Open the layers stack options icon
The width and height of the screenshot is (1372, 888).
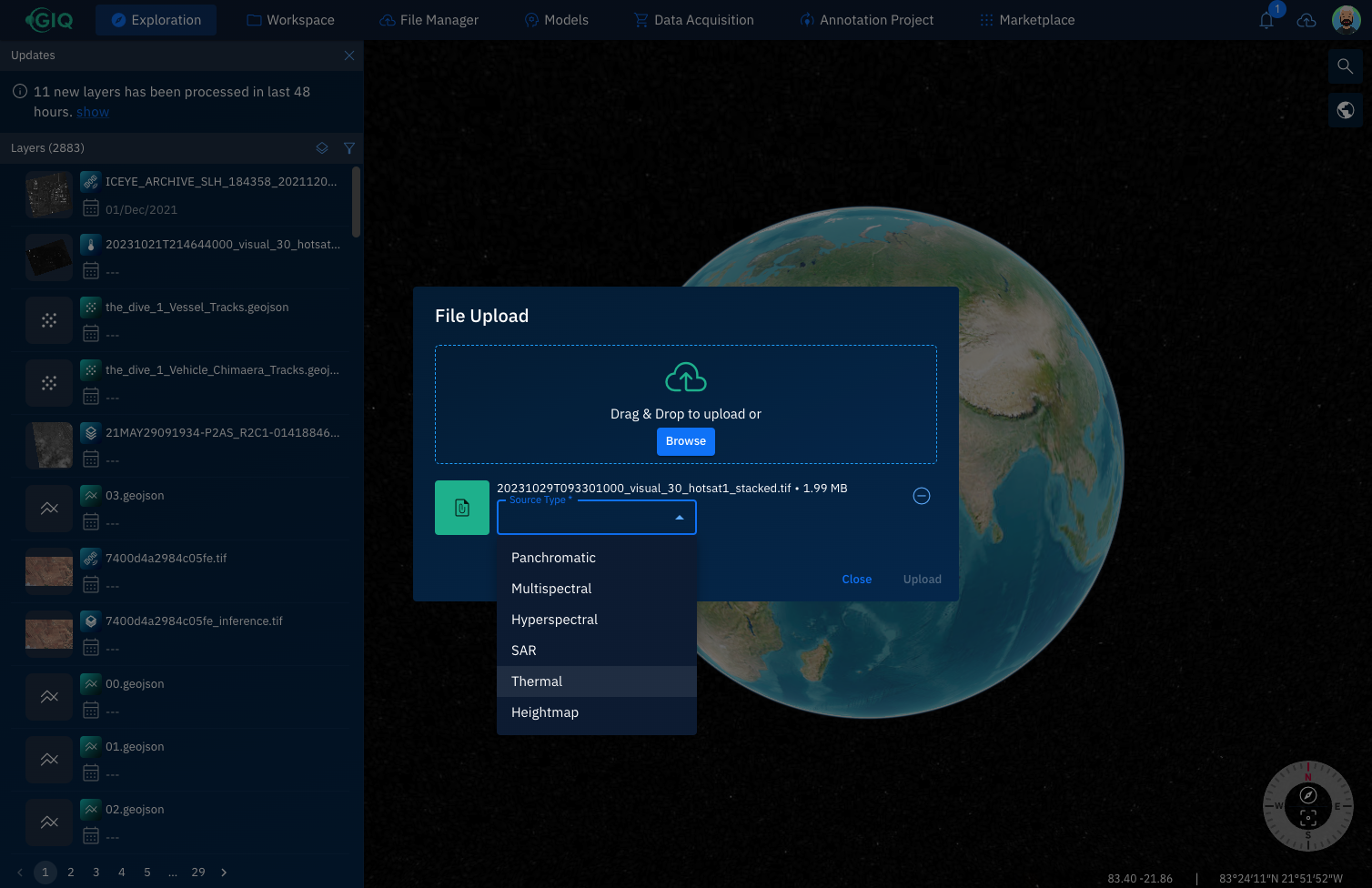pos(322,148)
